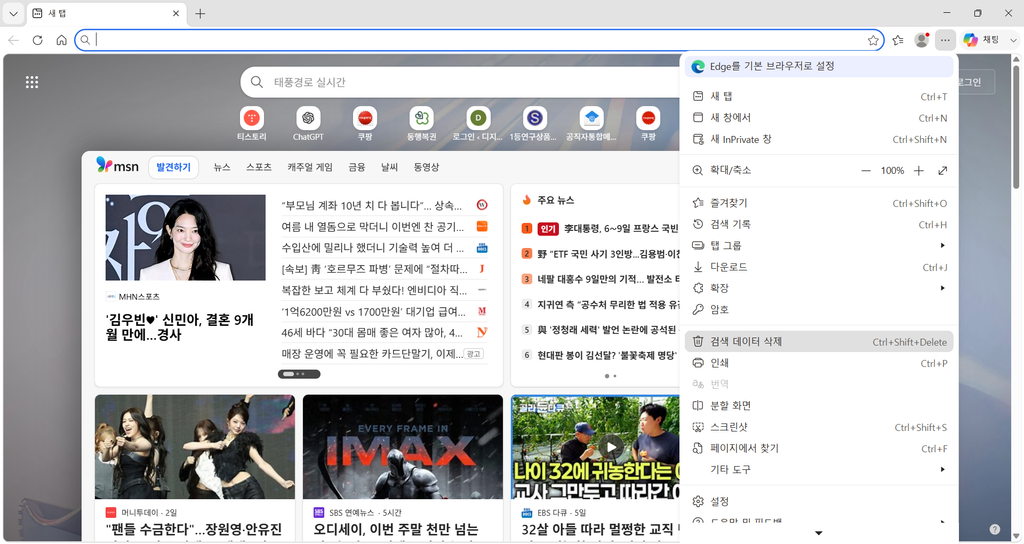1024x544 pixels.
Task: Open the 장원영·안유진 article thumbnail
Action: [x=195, y=447]
